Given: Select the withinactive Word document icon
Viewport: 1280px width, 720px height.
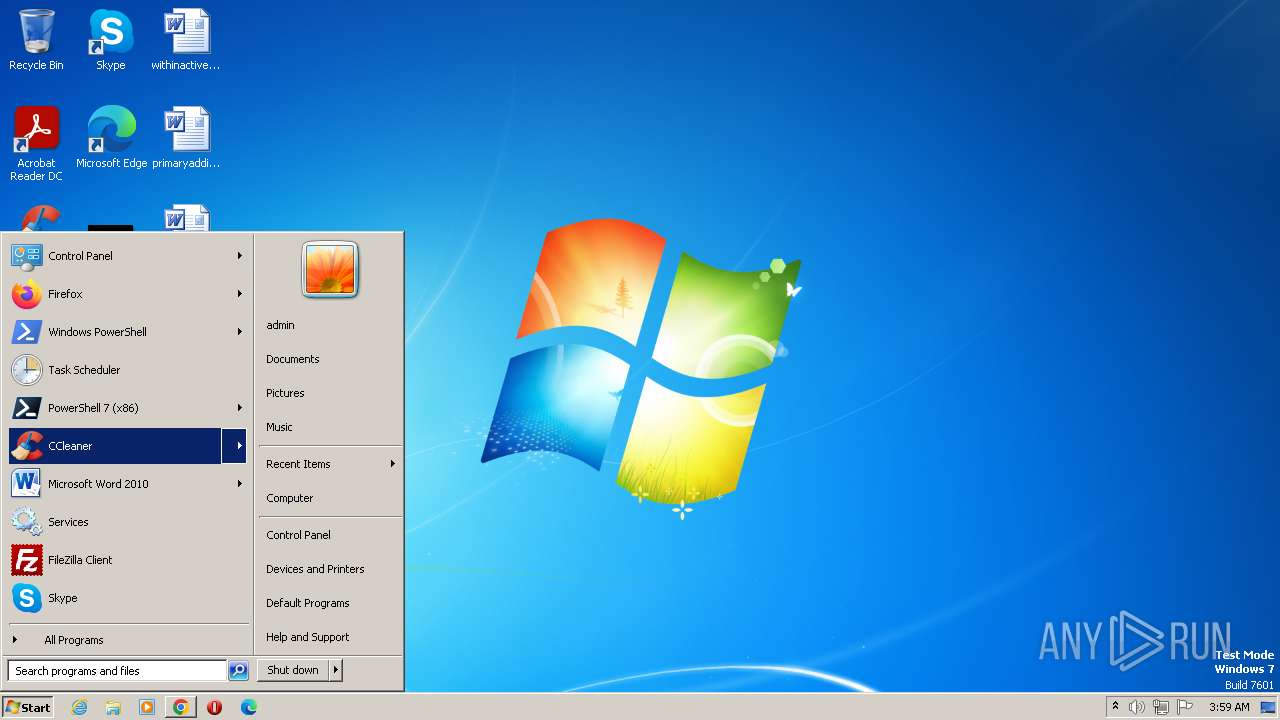Looking at the screenshot, I should point(186,40).
